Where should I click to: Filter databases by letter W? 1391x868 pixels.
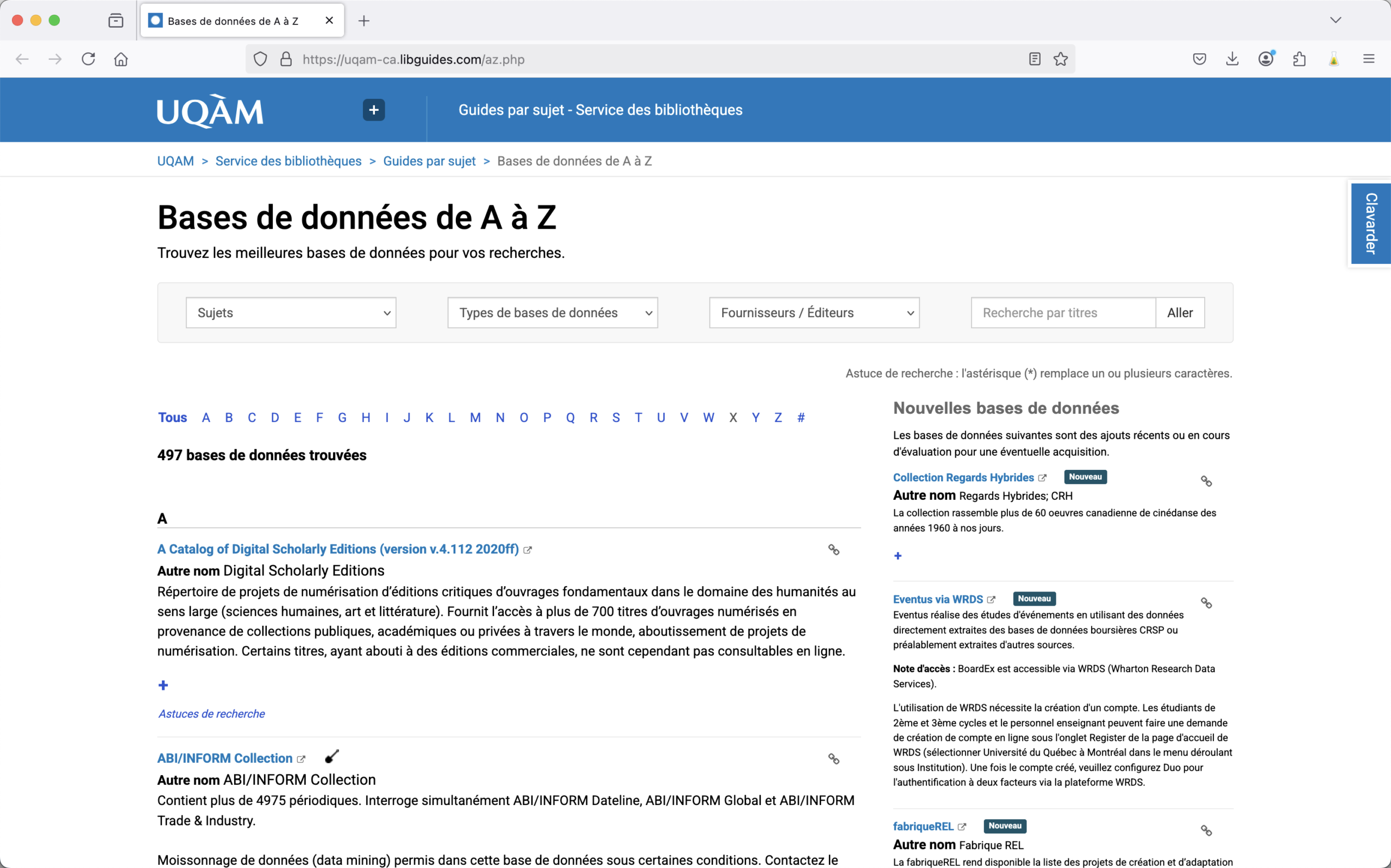[709, 417]
